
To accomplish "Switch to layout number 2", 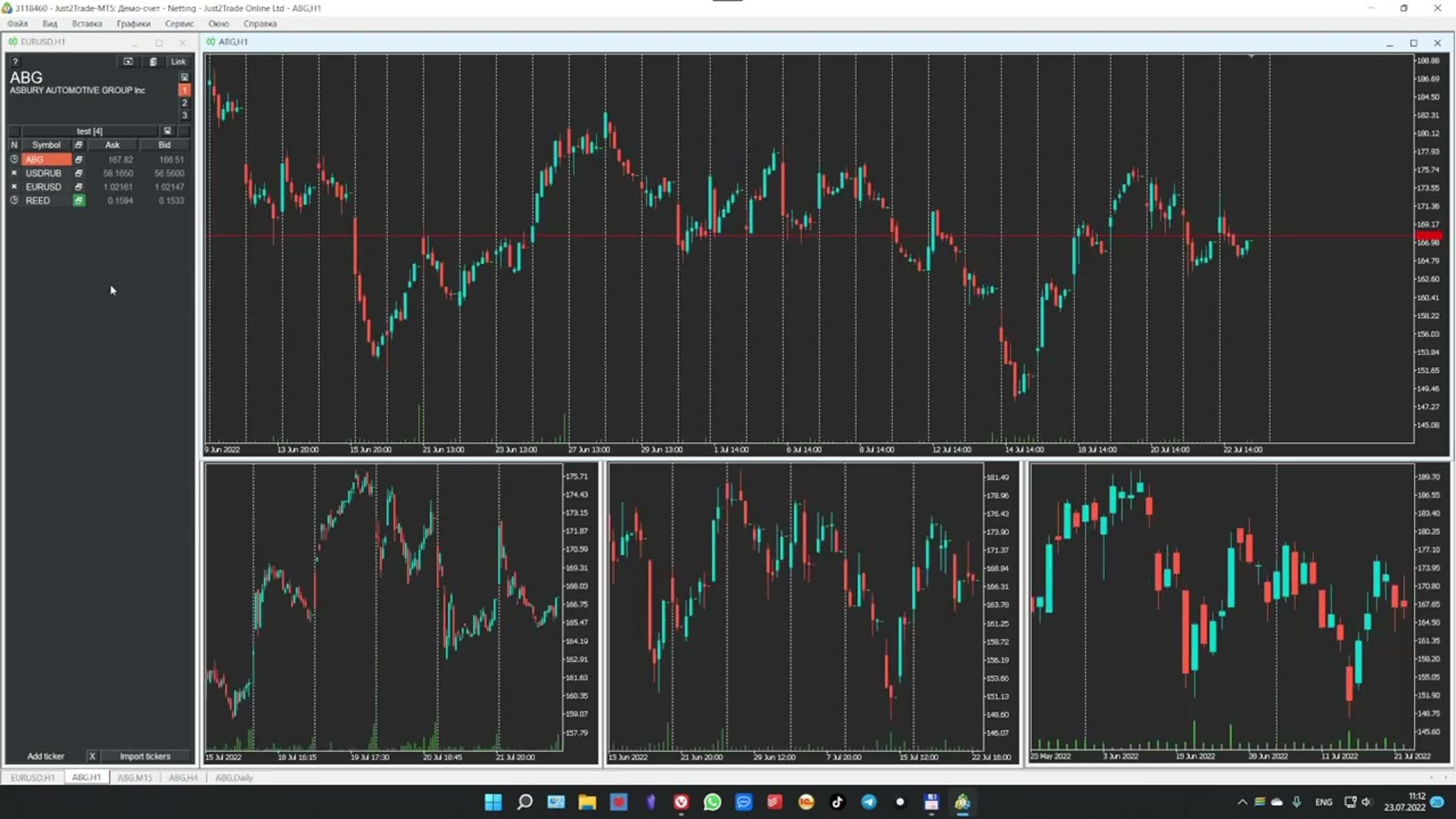I will click(184, 103).
